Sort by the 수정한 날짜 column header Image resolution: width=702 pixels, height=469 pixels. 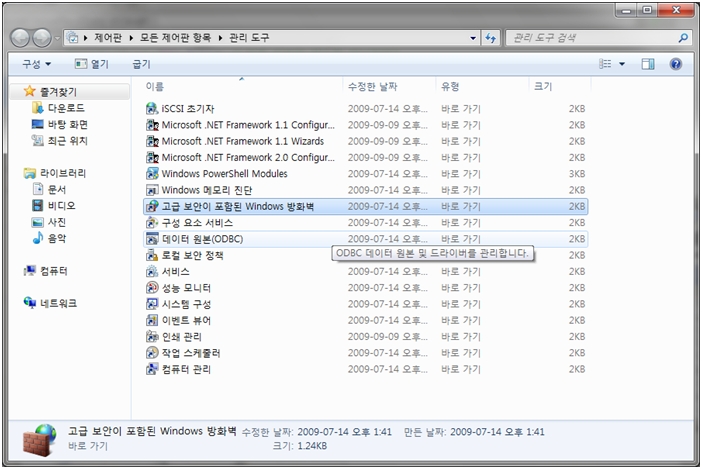click(372, 87)
